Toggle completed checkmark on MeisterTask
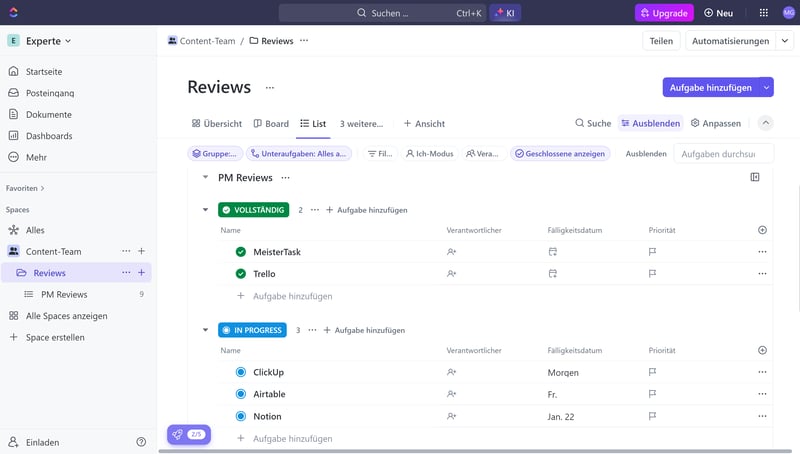Image resolution: width=800 pixels, height=454 pixels. point(240,252)
